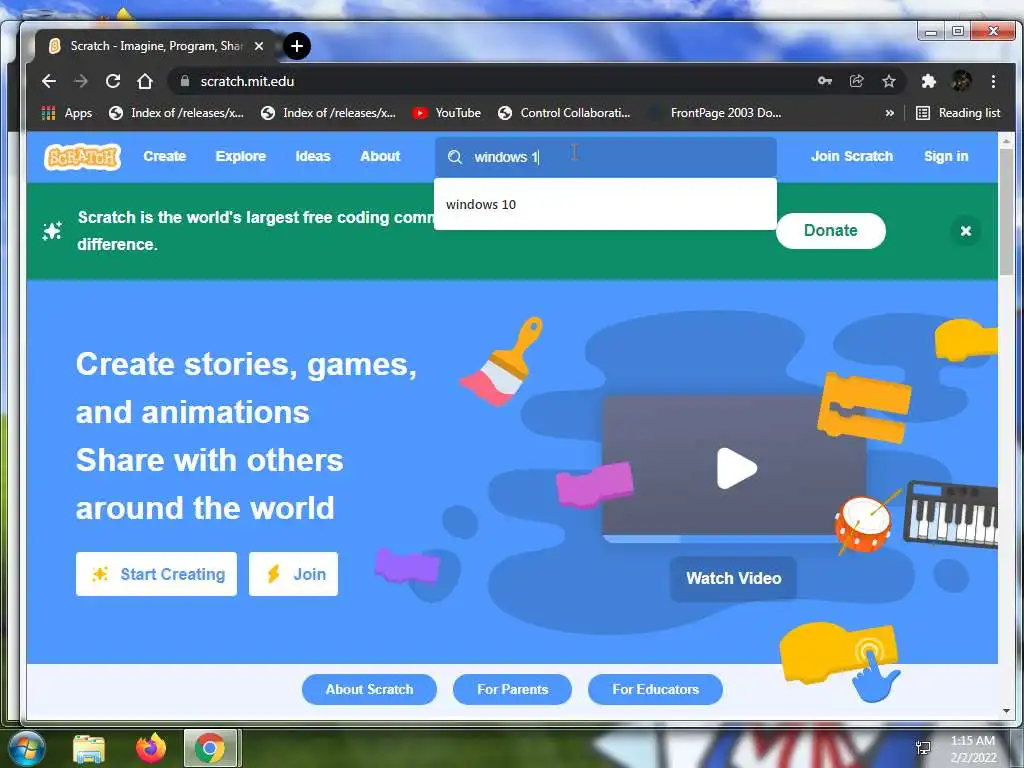Viewport: 1024px width, 768px height.
Task: Play the intro video
Action: [736, 468]
